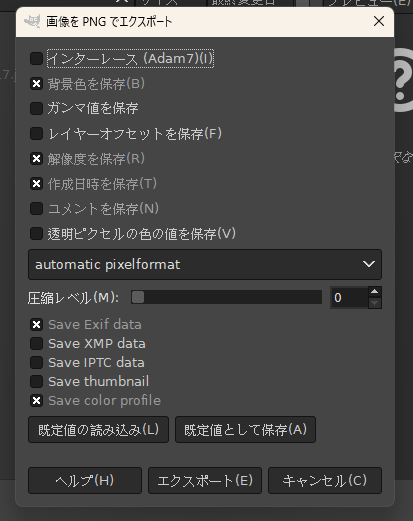
Task: Toggle ガンマ値を保存 checkbox
Action: point(36,109)
